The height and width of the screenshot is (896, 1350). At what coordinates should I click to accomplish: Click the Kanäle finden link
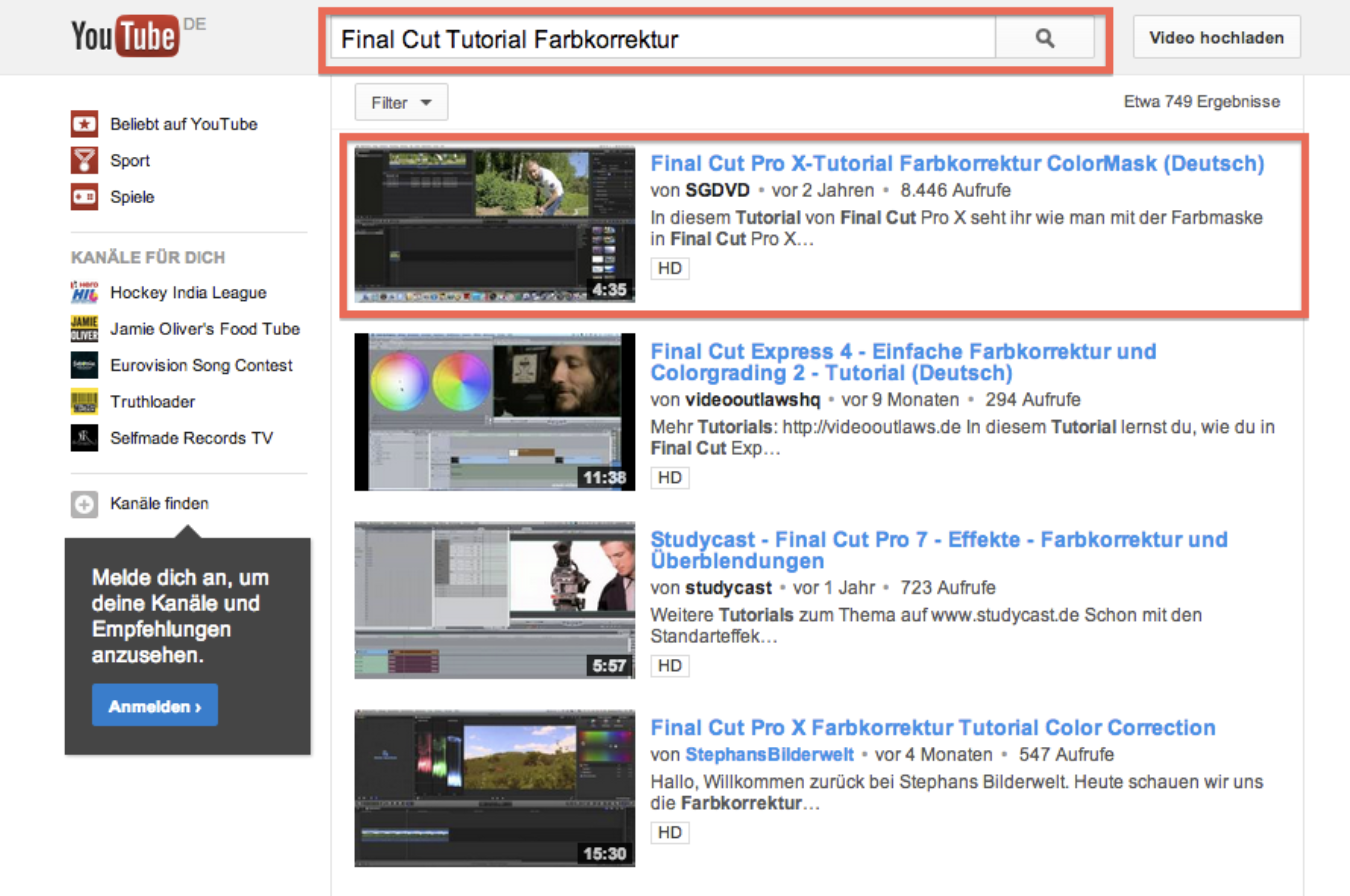tap(160, 504)
